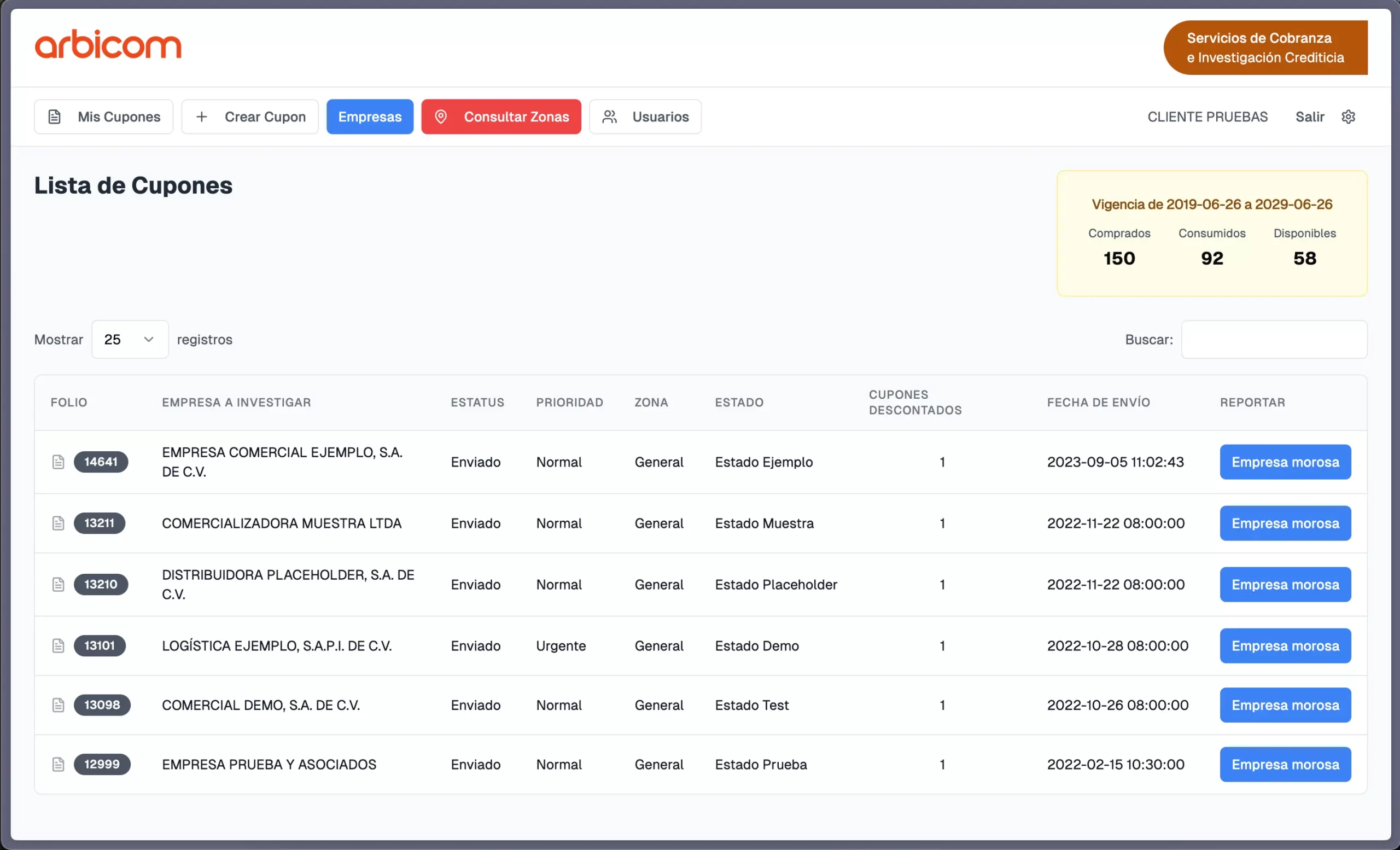
Task: Click the document icon beside folio 13210
Action: 58,585
